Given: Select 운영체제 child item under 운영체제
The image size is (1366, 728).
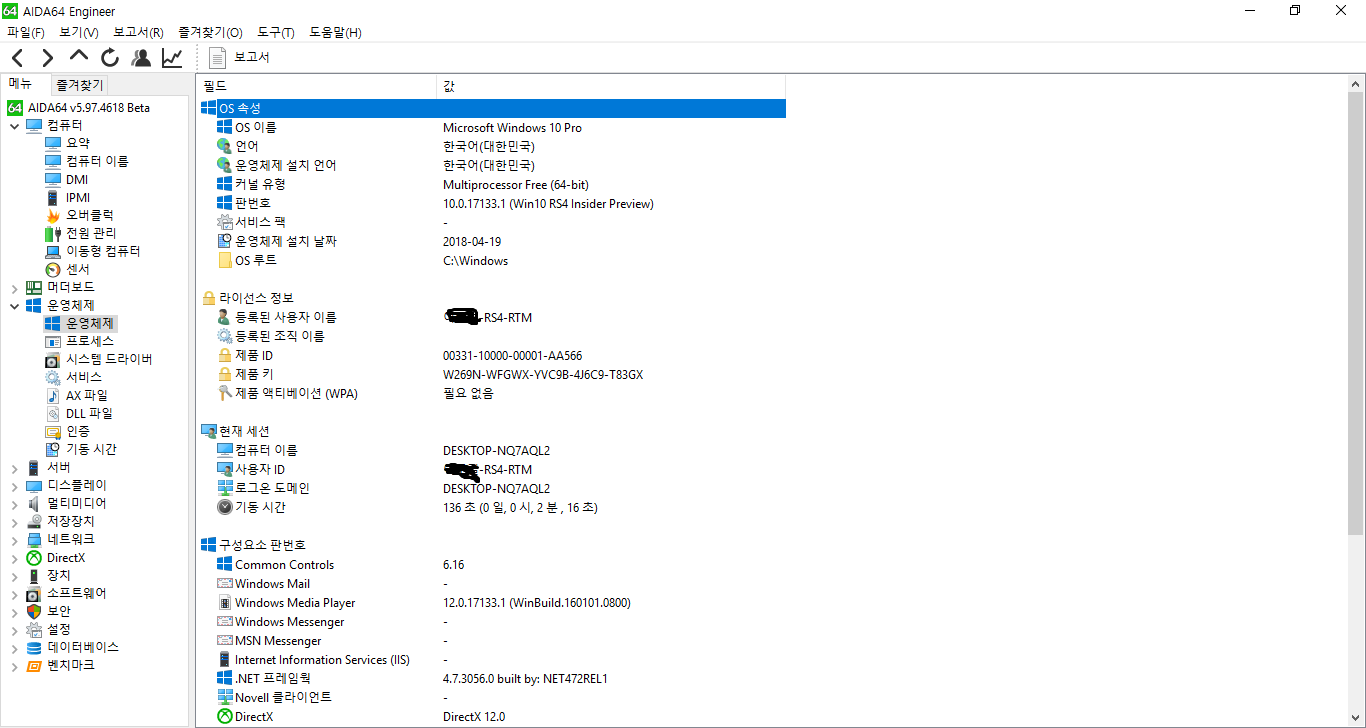Looking at the screenshot, I should (80, 323).
